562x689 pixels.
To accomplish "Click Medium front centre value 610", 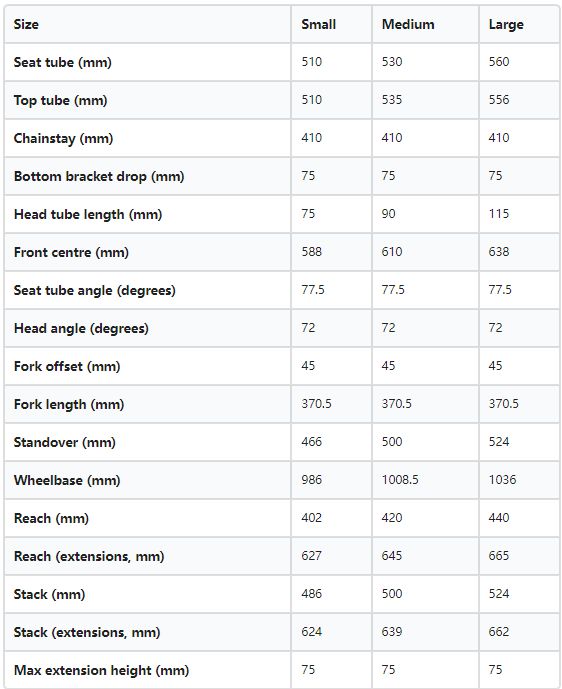I will [x=392, y=252].
